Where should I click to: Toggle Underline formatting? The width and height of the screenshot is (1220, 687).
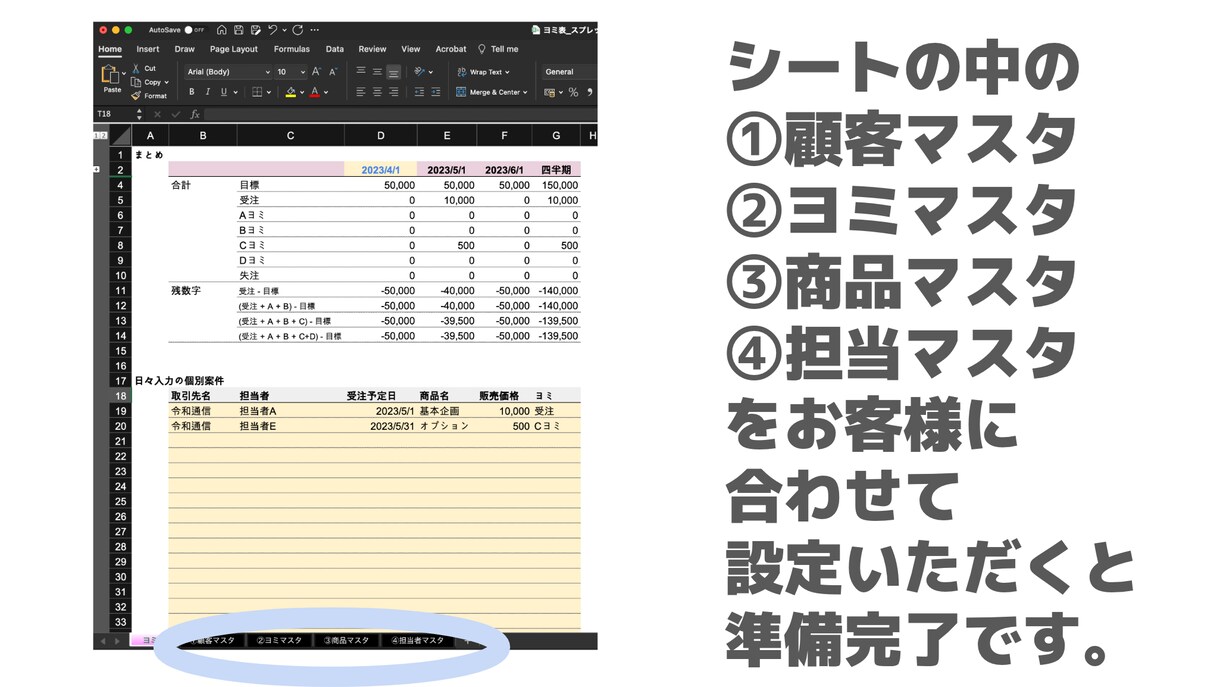click(223, 92)
